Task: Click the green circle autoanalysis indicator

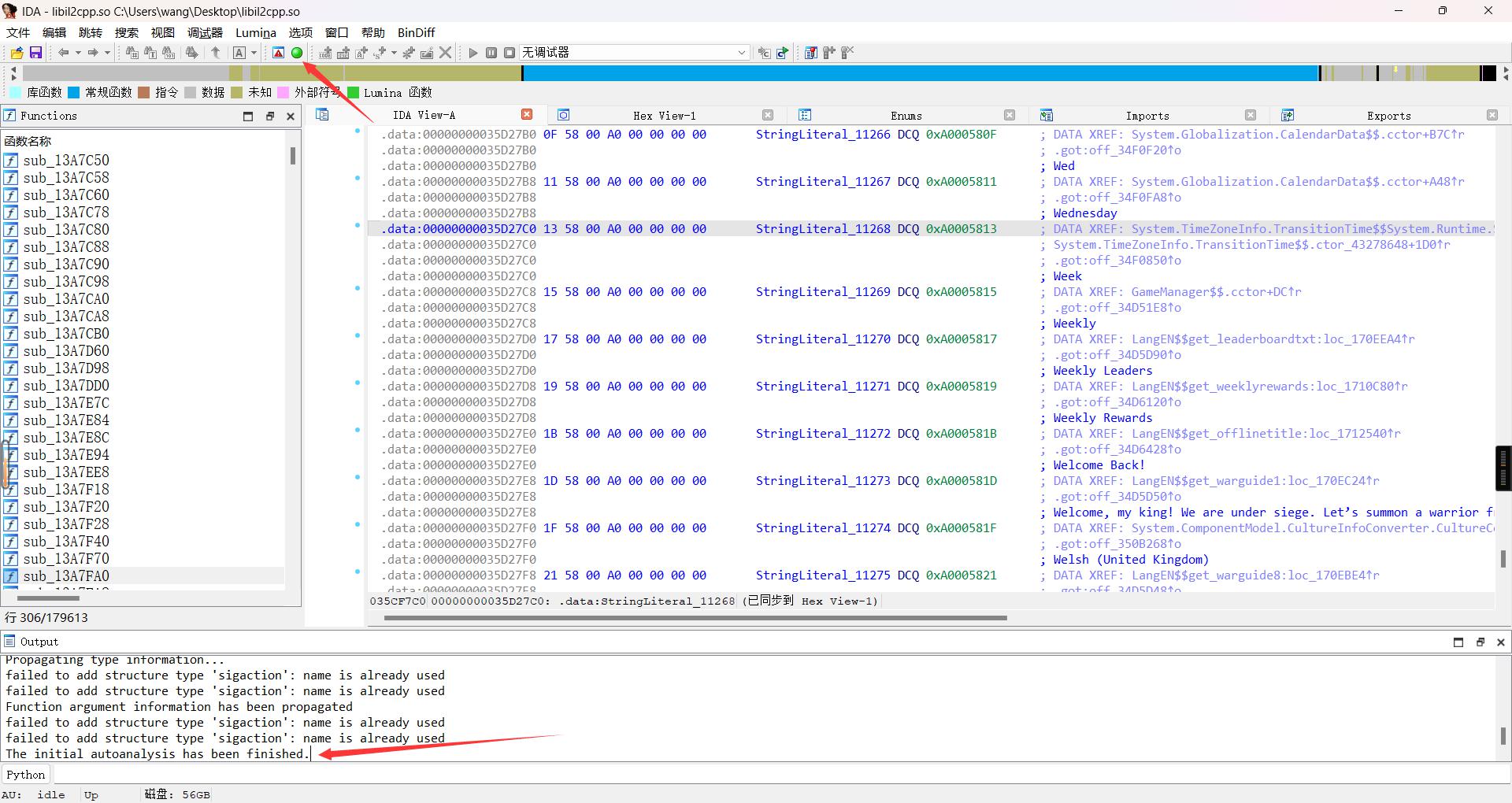Action: tap(297, 53)
